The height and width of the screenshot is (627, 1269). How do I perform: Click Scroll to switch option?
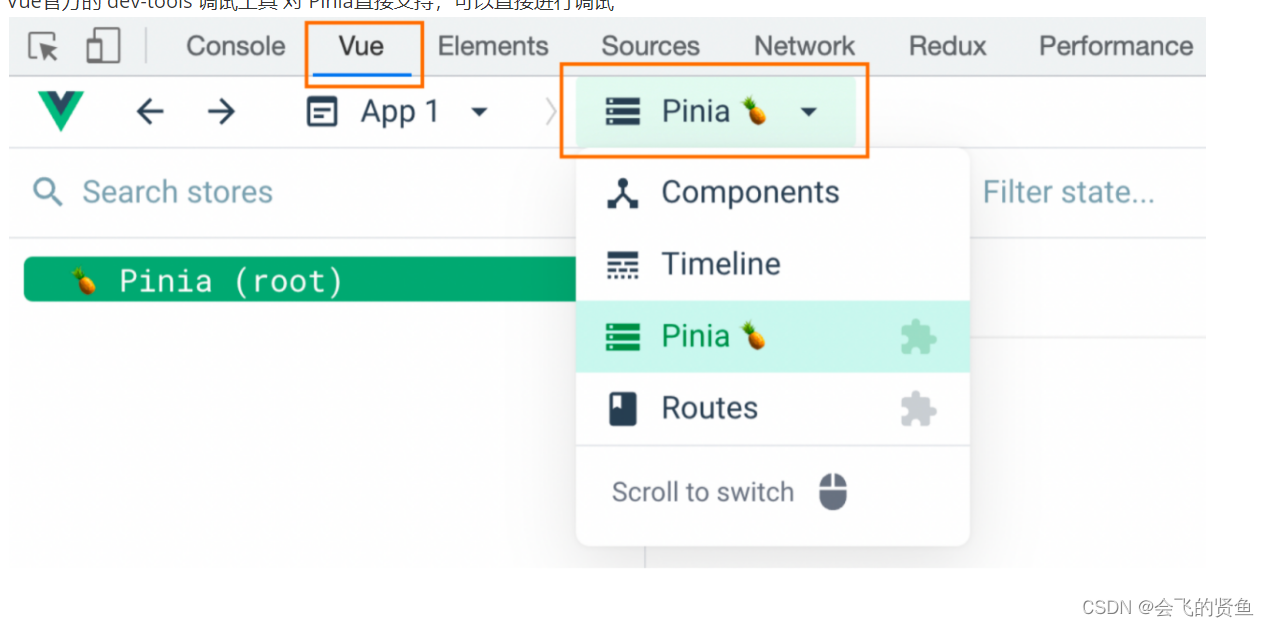pyautogui.click(x=702, y=492)
